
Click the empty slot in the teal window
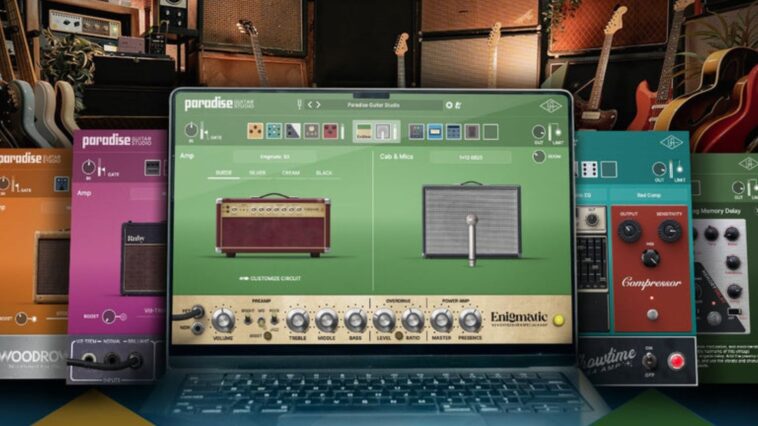609,170
